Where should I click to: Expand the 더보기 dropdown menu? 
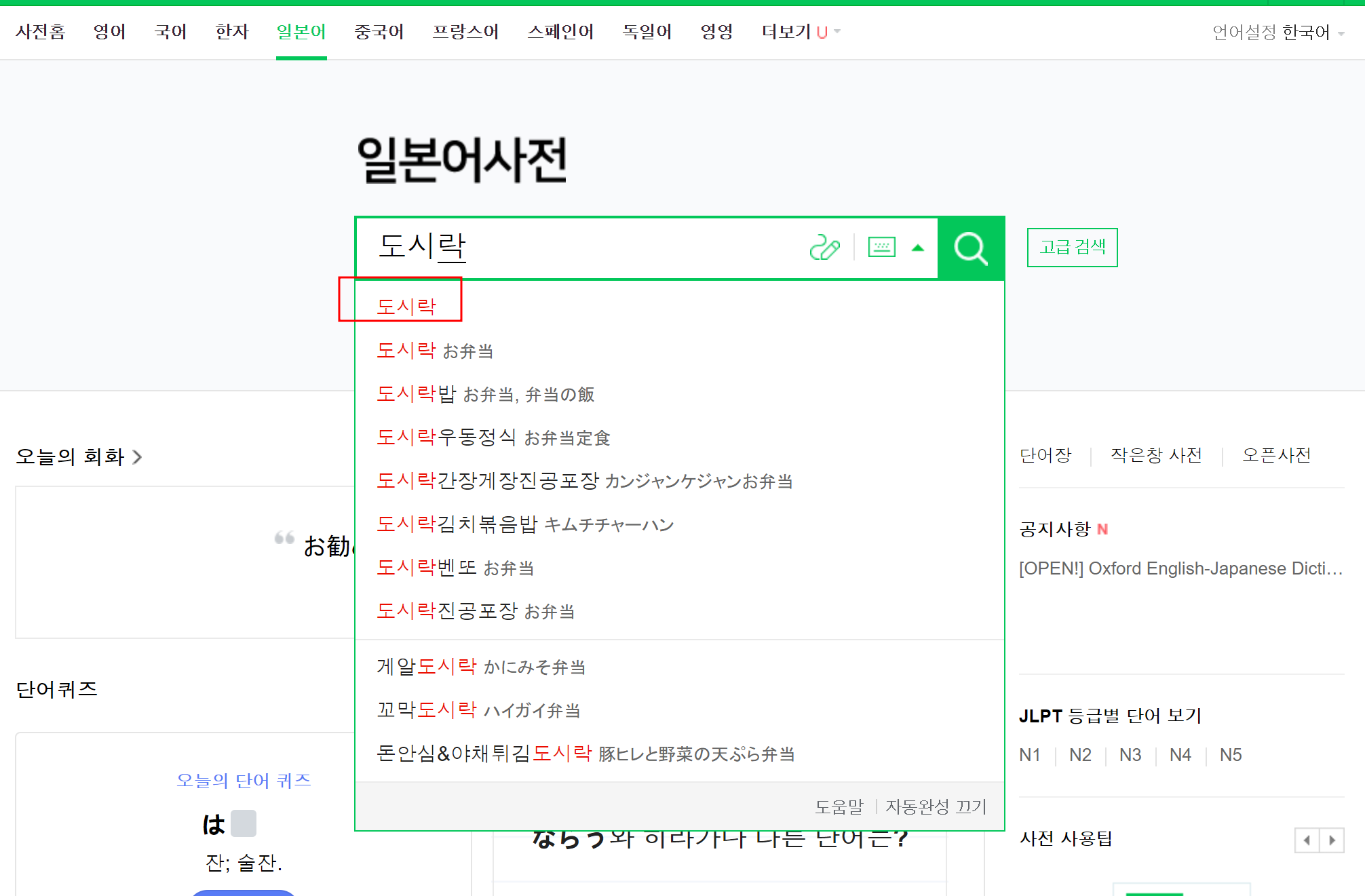(801, 31)
